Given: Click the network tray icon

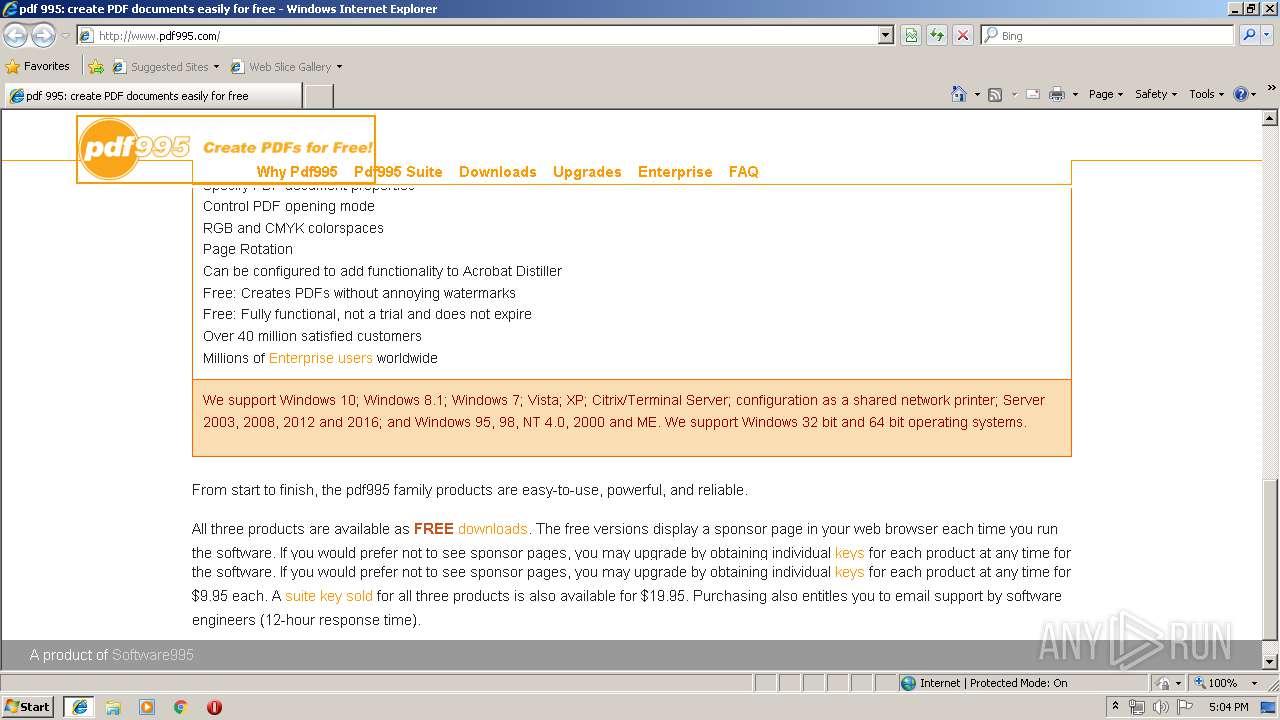Looking at the screenshot, I should click(x=1137, y=707).
